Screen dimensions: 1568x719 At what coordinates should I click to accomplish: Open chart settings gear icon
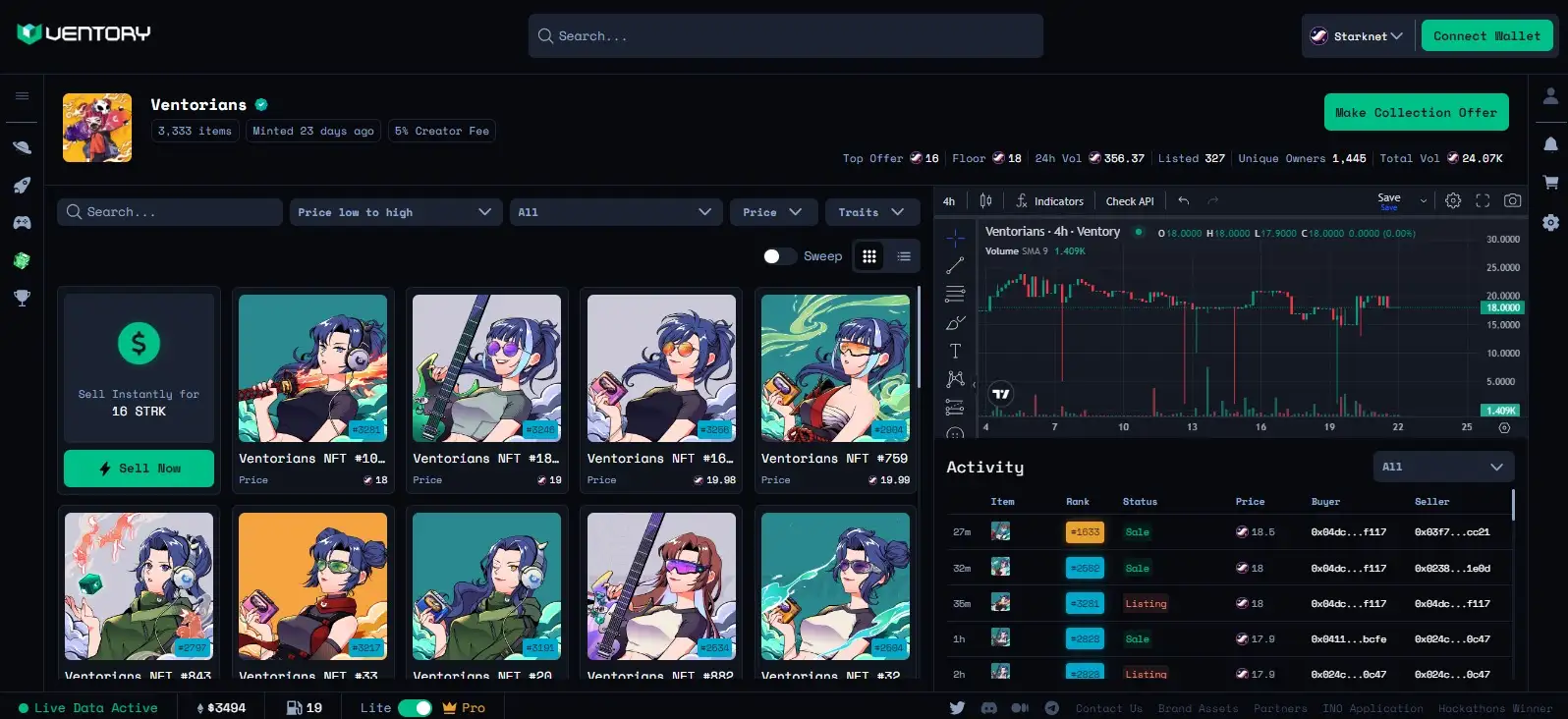coord(1453,200)
